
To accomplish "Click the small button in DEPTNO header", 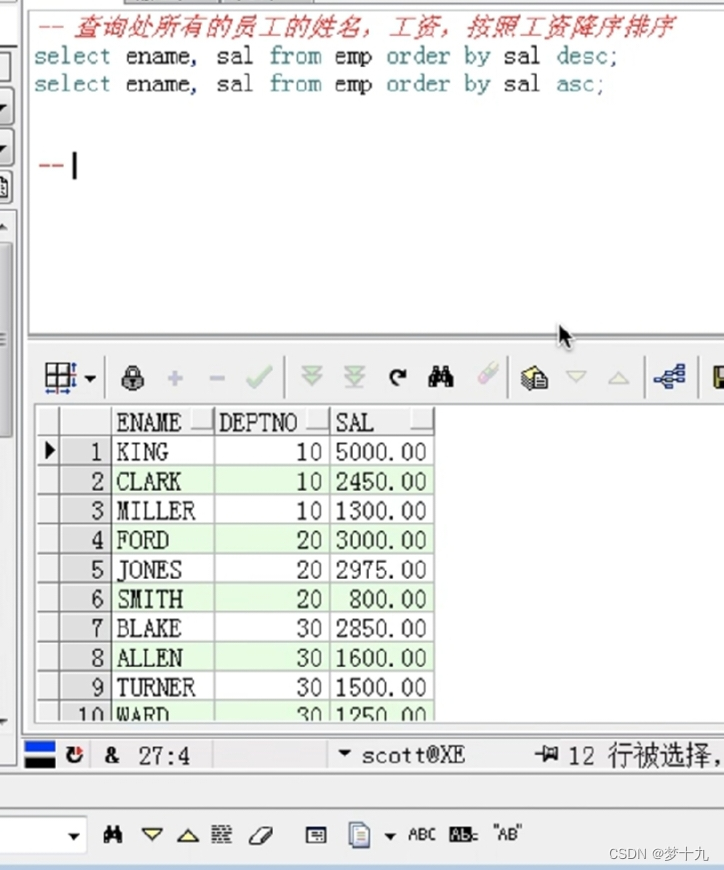I will point(317,419).
